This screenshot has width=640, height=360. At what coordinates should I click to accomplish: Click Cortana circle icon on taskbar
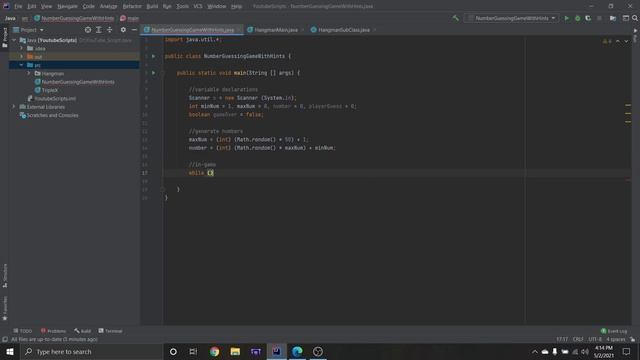tap(173, 351)
